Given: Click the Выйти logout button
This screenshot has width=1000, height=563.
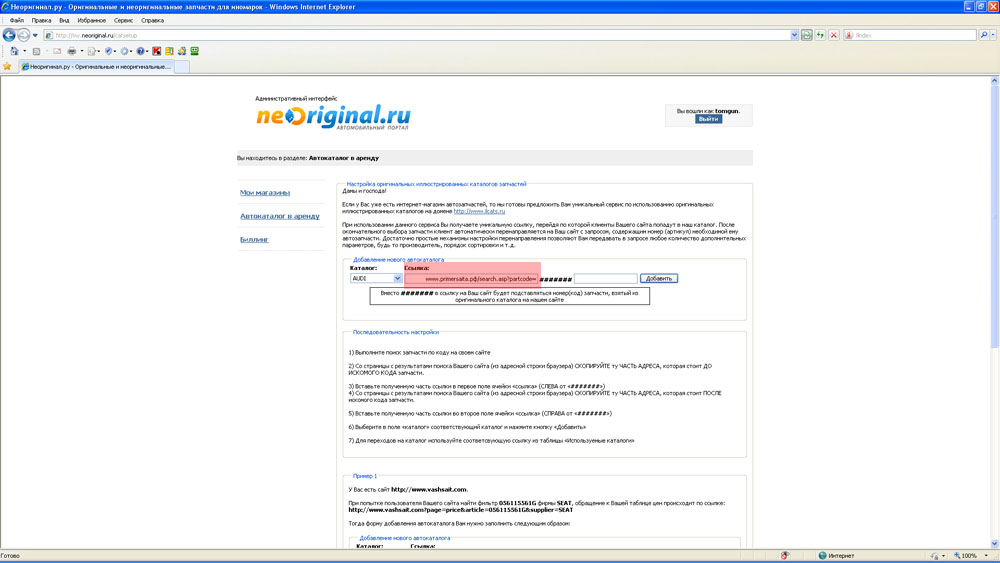Looking at the screenshot, I should click(x=709, y=119).
